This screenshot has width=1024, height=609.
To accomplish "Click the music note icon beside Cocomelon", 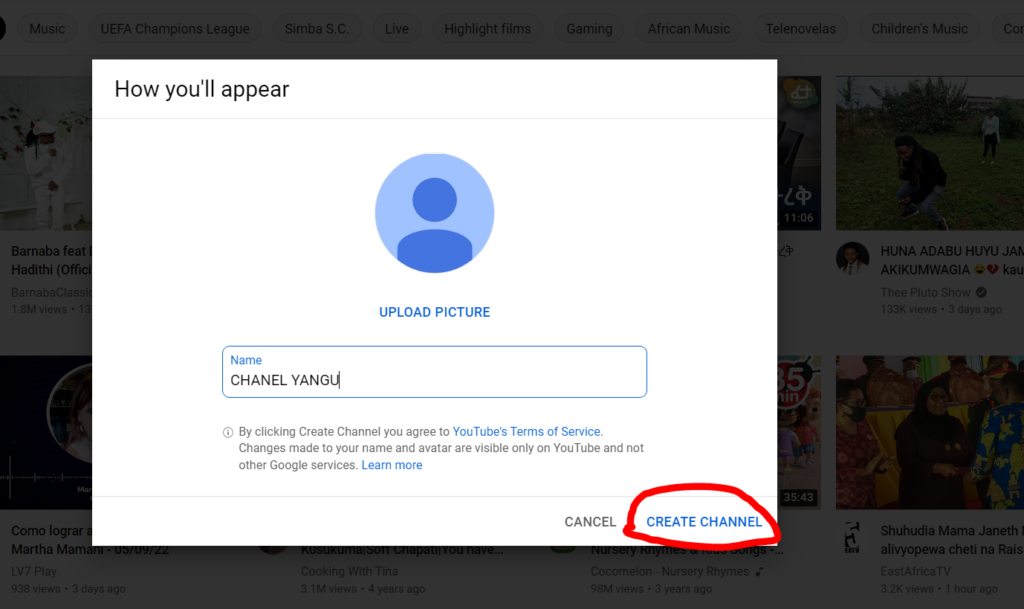I will 760,571.
